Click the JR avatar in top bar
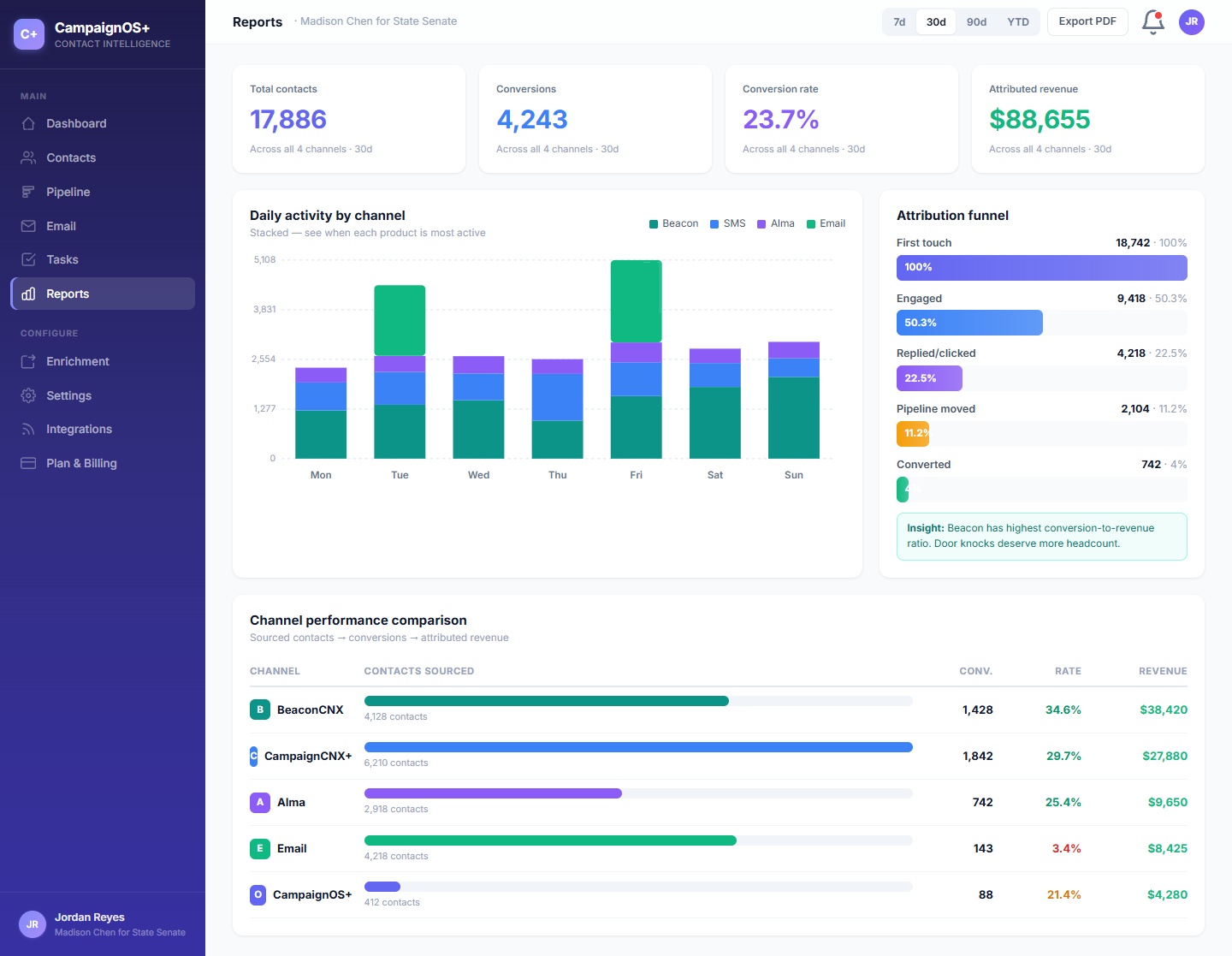This screenshot has height=956, width=1232. [x=1192, y=22]
